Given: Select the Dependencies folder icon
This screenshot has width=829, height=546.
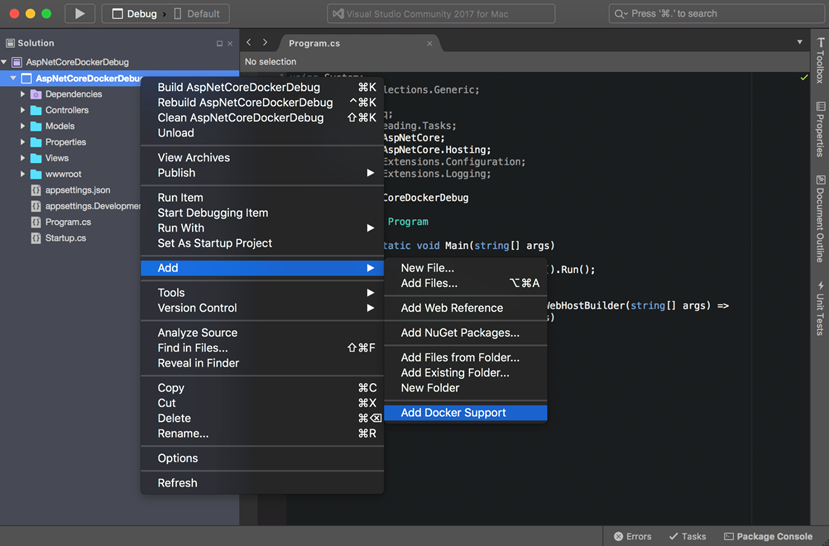Looking at the screenshot, I should click(36, 94).
